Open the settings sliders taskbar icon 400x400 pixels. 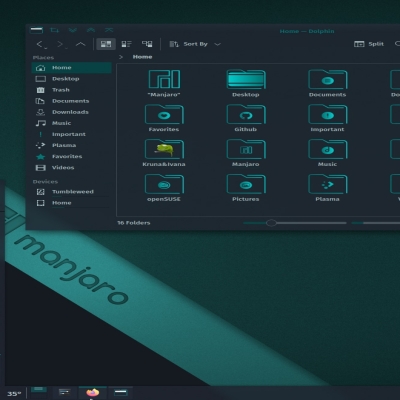(65, 392)
